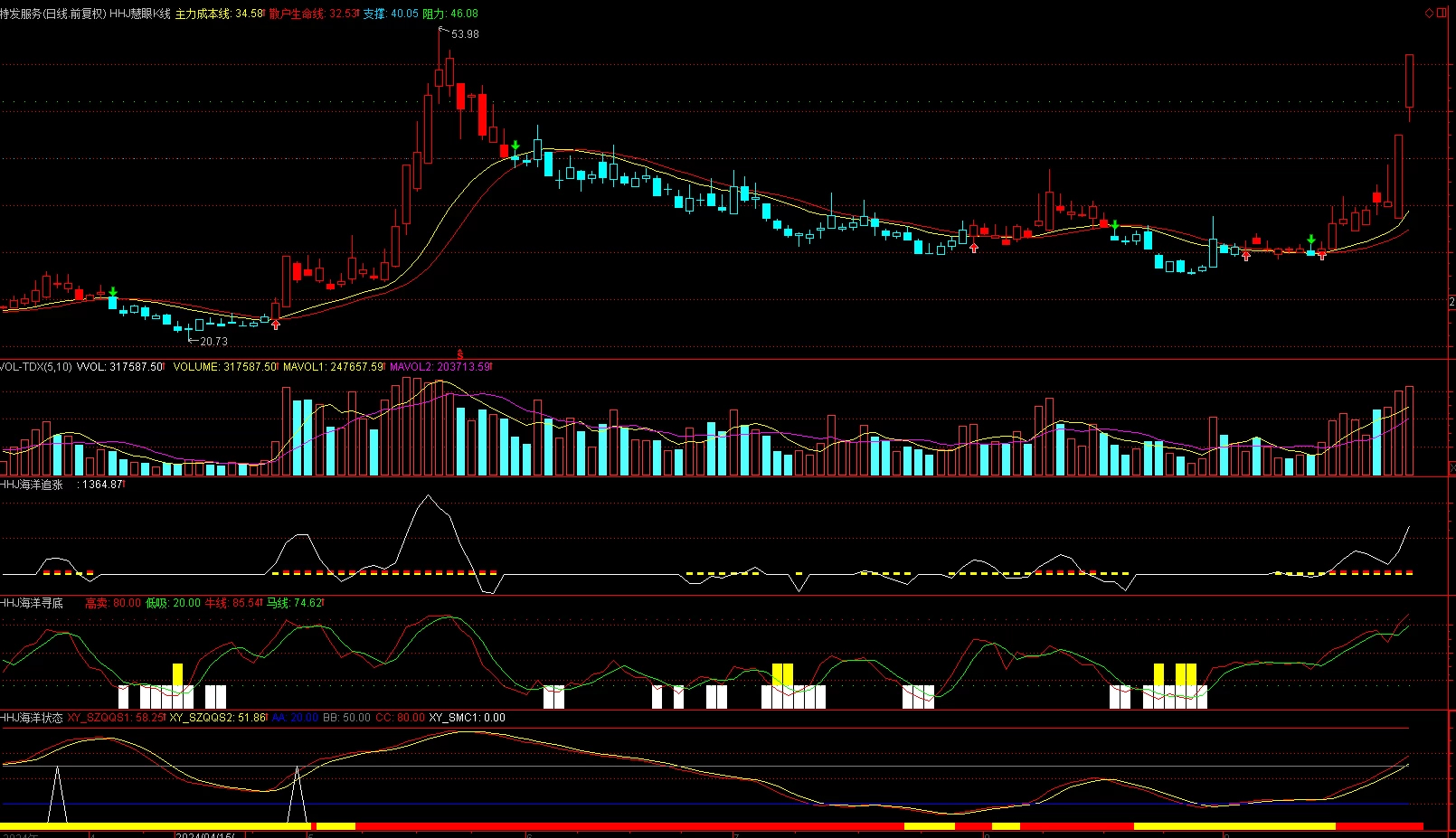This screenshot has height=838, width=1456.
Task: Click the 特发服务 stock title text
Action: coord(21,14)
